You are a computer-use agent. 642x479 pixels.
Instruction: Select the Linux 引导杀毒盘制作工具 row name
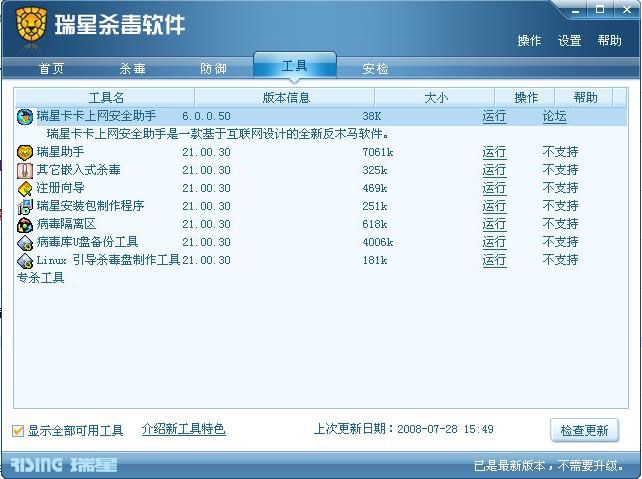pyautogui.click(x=108, y=260)
